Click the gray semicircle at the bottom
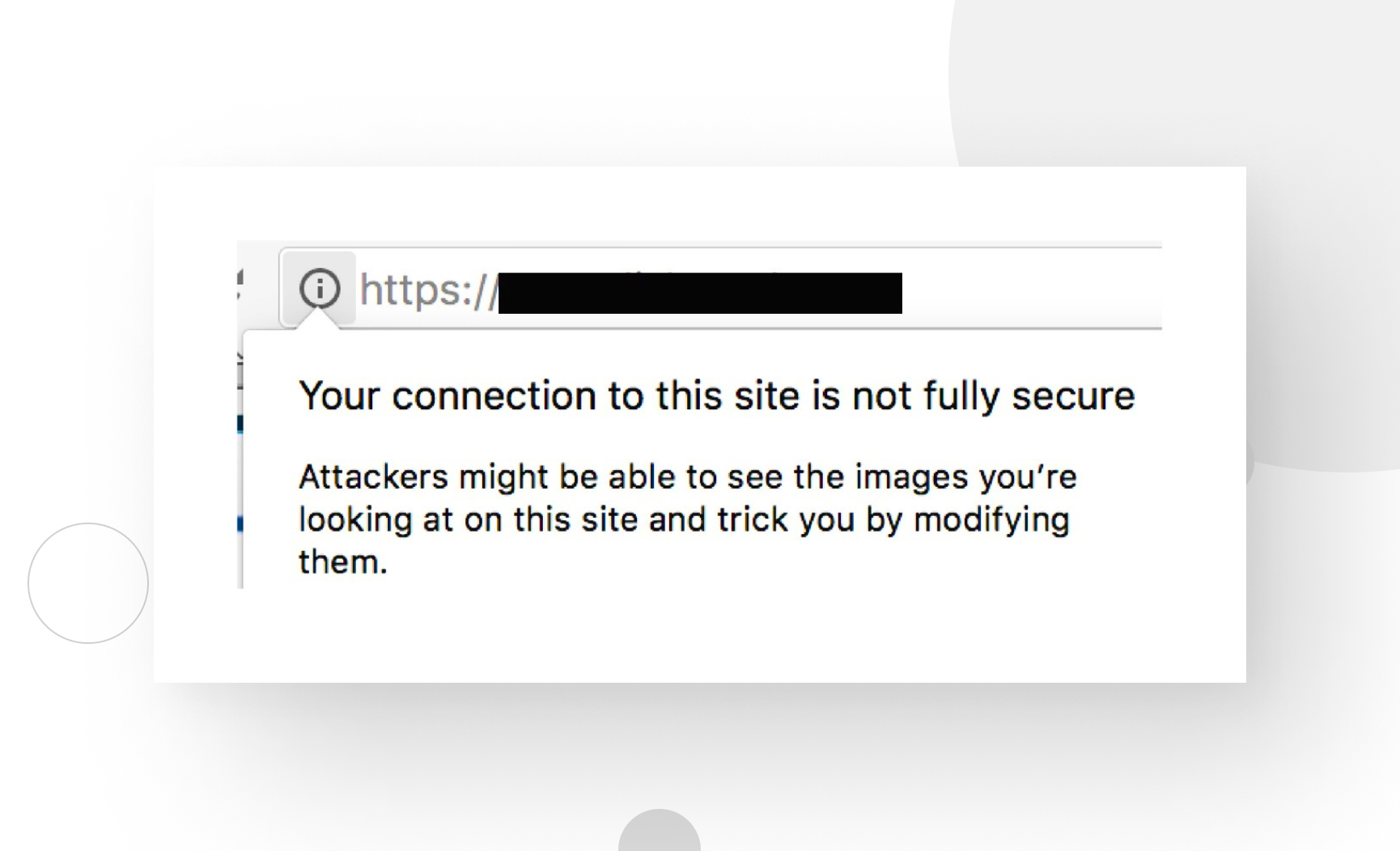Screen dimensions: 1400x851 [x=660, y=831]
